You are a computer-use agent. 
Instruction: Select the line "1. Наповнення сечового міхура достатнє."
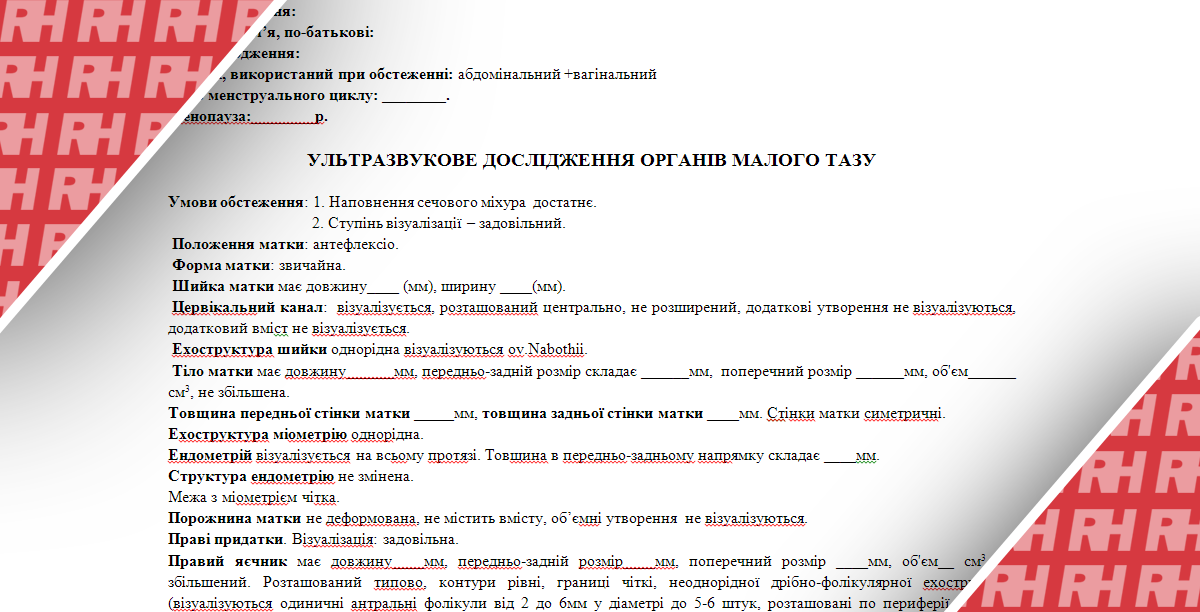[455, 202]
